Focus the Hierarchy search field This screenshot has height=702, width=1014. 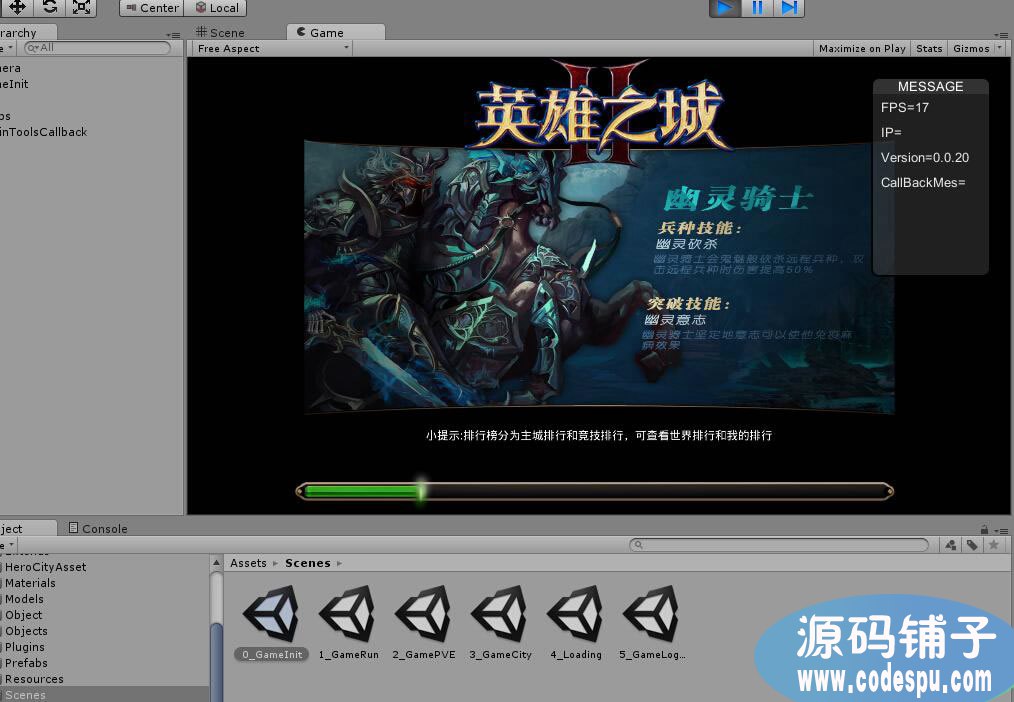click(97, 48)
